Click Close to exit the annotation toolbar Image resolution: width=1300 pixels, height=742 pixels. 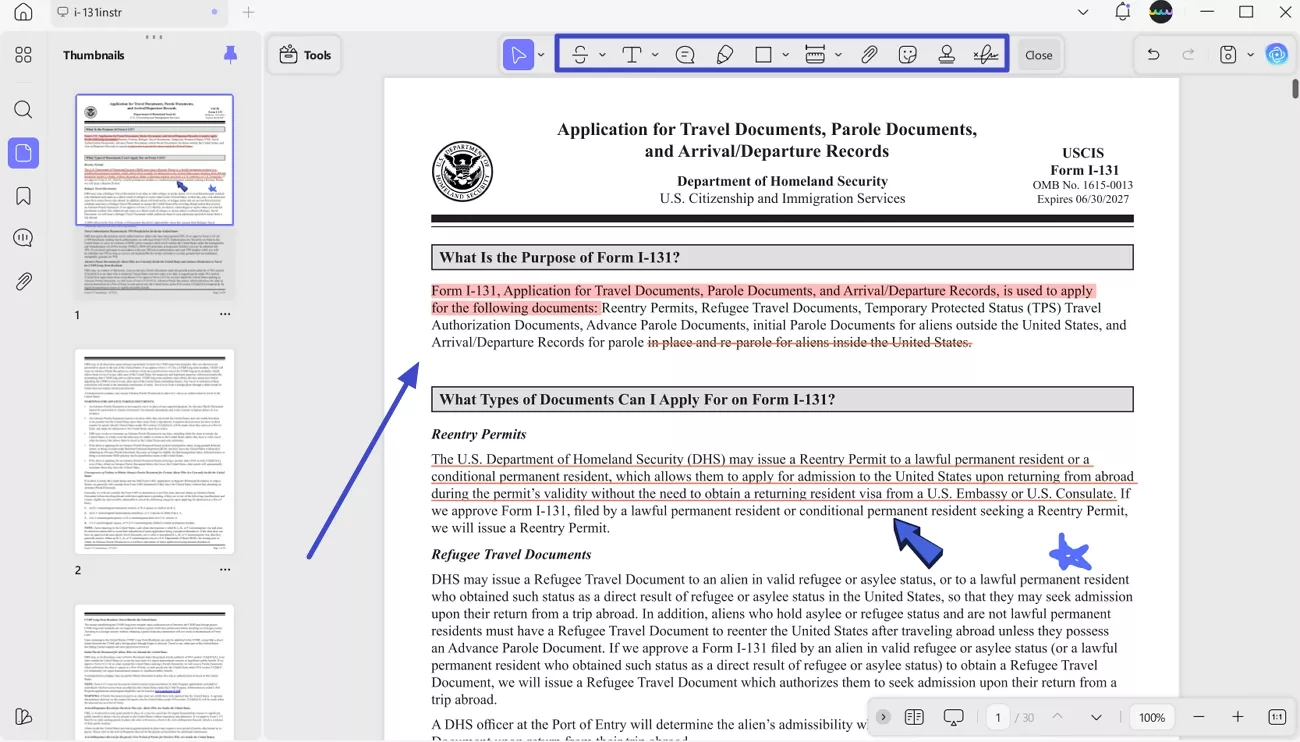1038,55
